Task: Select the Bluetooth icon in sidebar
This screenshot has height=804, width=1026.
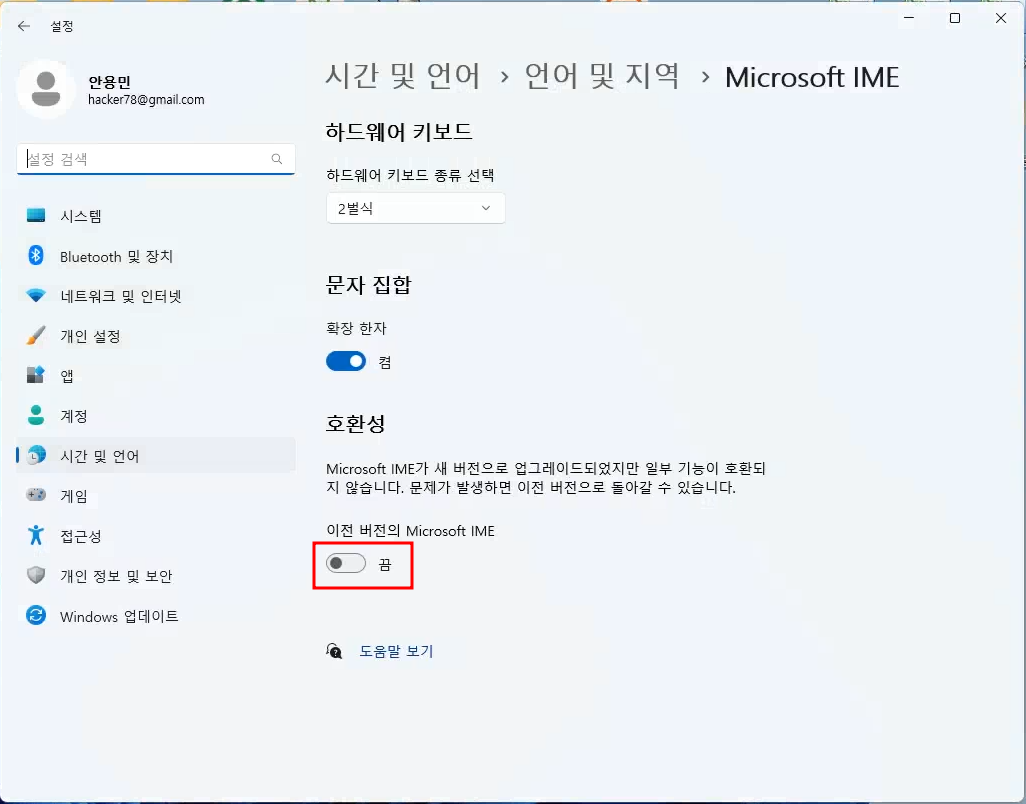Action: [x=36, y=256]
